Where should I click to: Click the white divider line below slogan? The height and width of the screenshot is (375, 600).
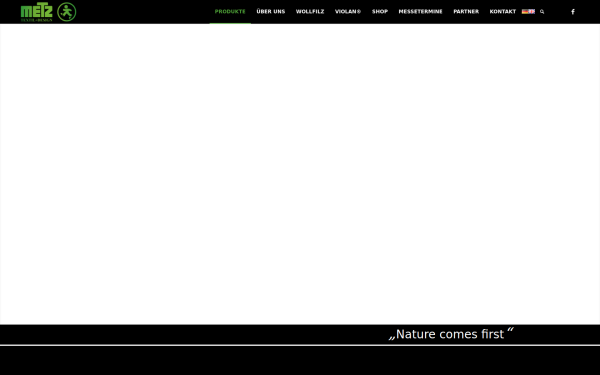[300, 345]
